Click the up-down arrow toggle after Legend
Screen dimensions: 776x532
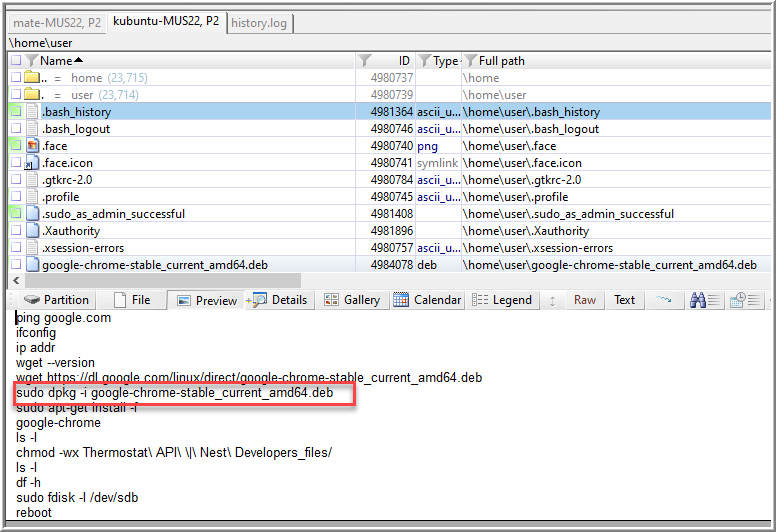tap(552, 300)
